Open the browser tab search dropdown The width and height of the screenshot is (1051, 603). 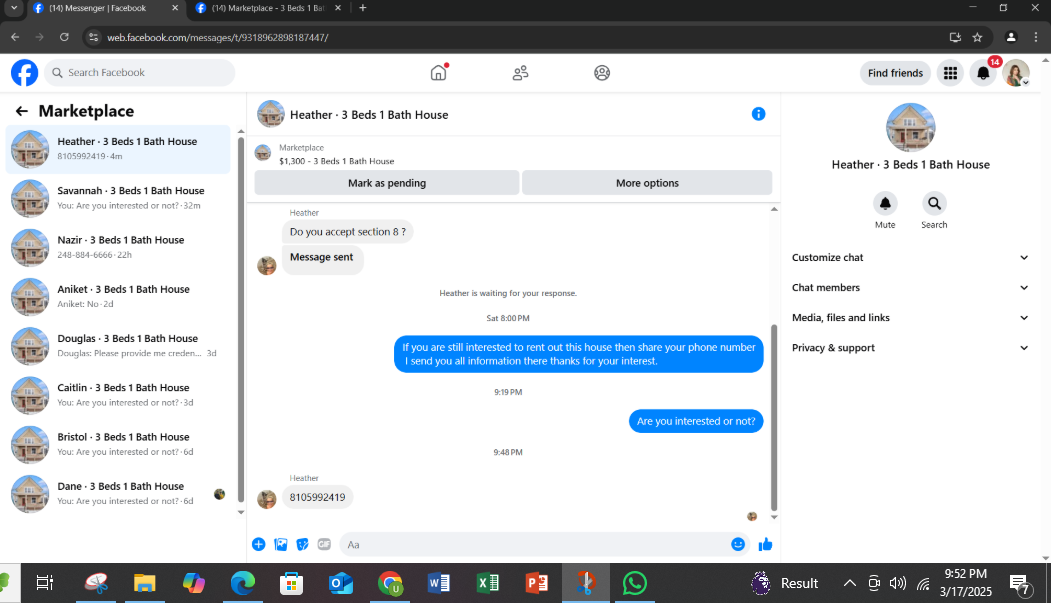tap(13, 8)
